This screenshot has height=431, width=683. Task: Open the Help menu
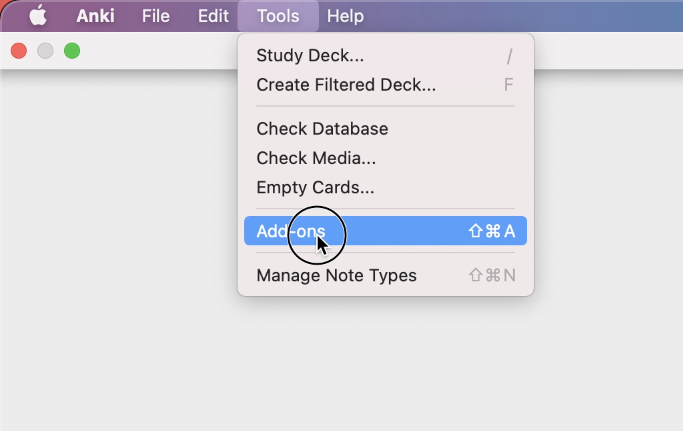345,16
